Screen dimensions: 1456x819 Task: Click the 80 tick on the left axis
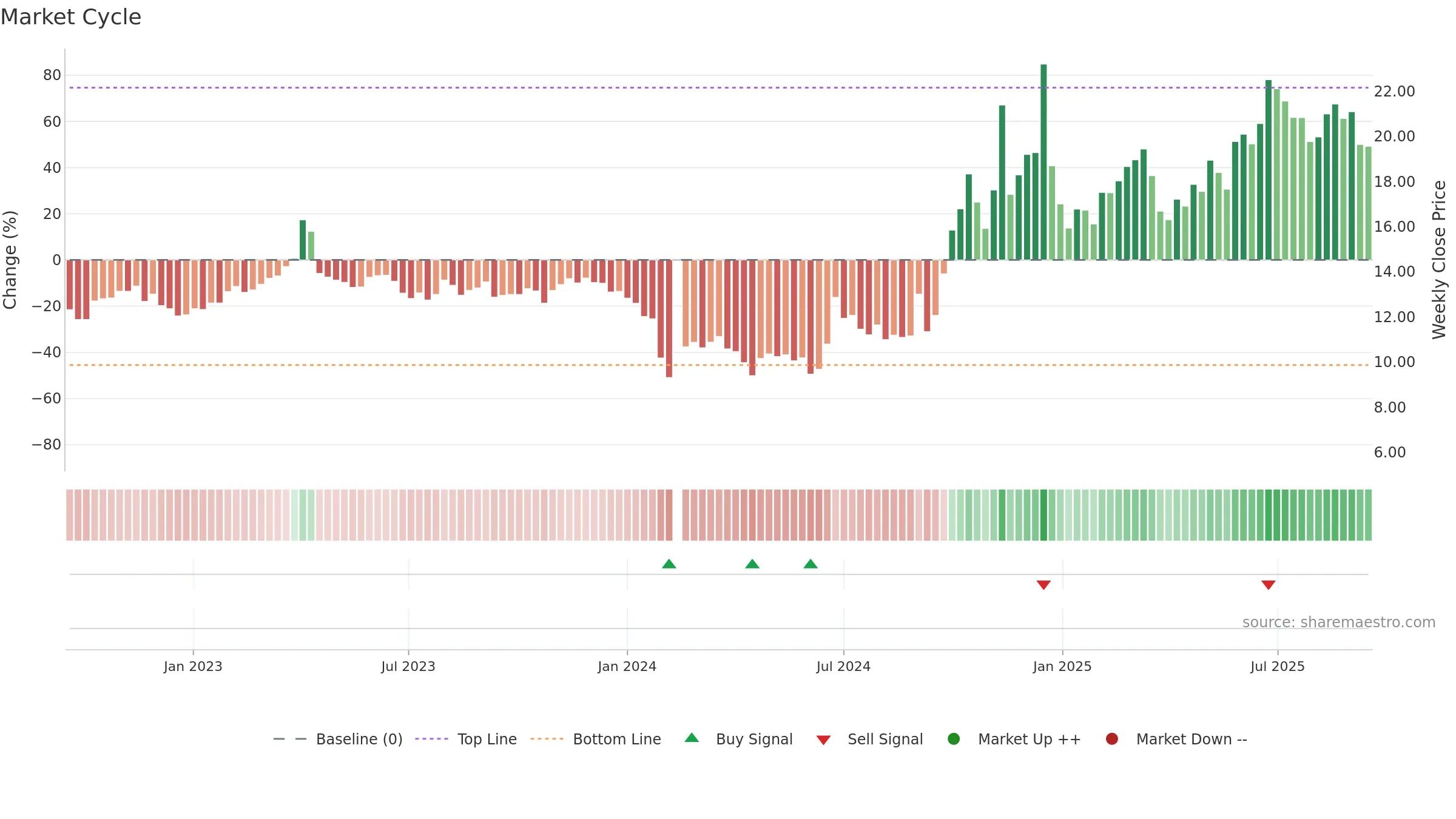(52, 75)
